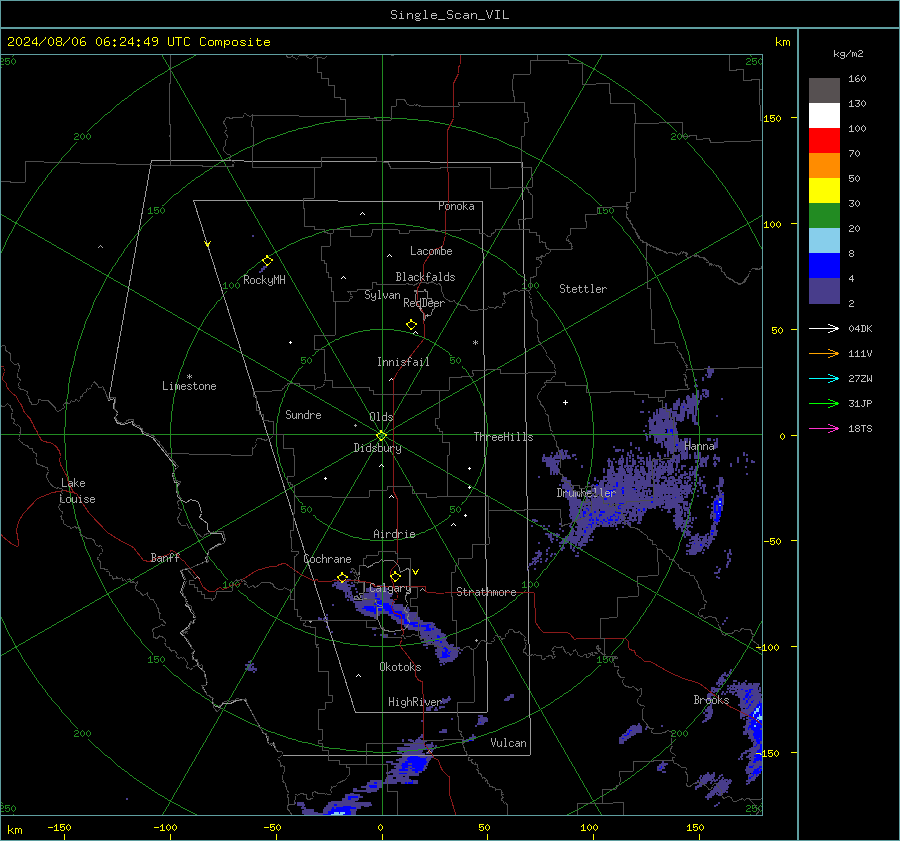Click the Drumheller label
Screen dimensions: 900x841
(x=586, y=493)
